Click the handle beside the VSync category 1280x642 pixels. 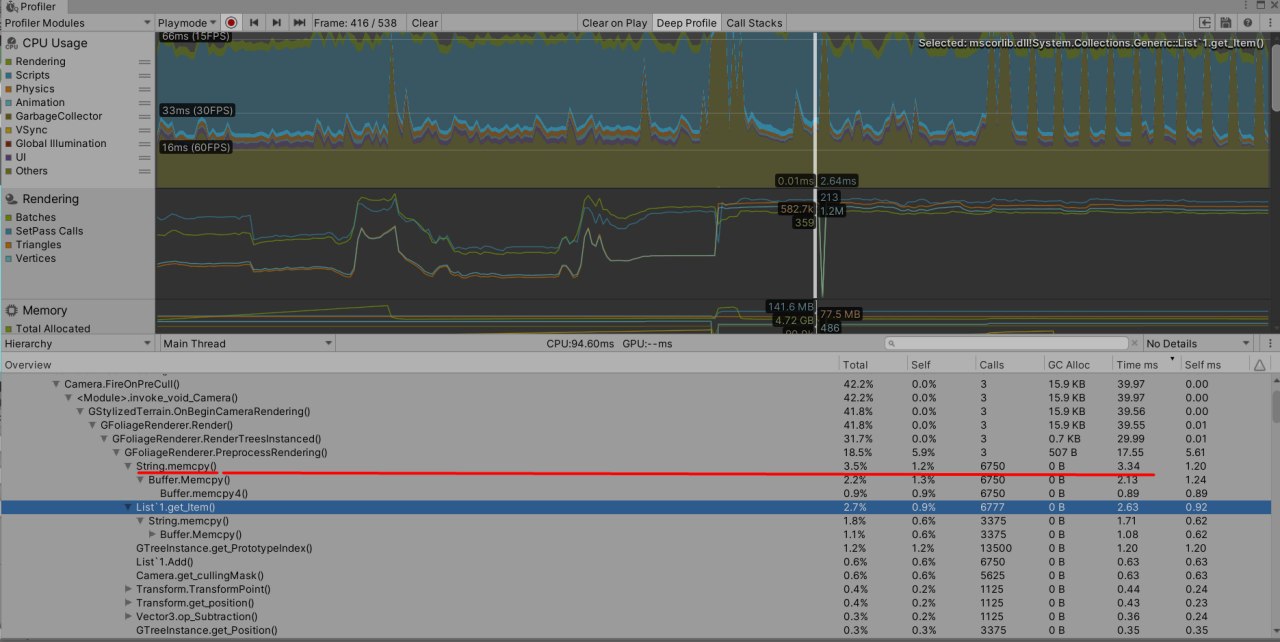click(x=145, y=130)
